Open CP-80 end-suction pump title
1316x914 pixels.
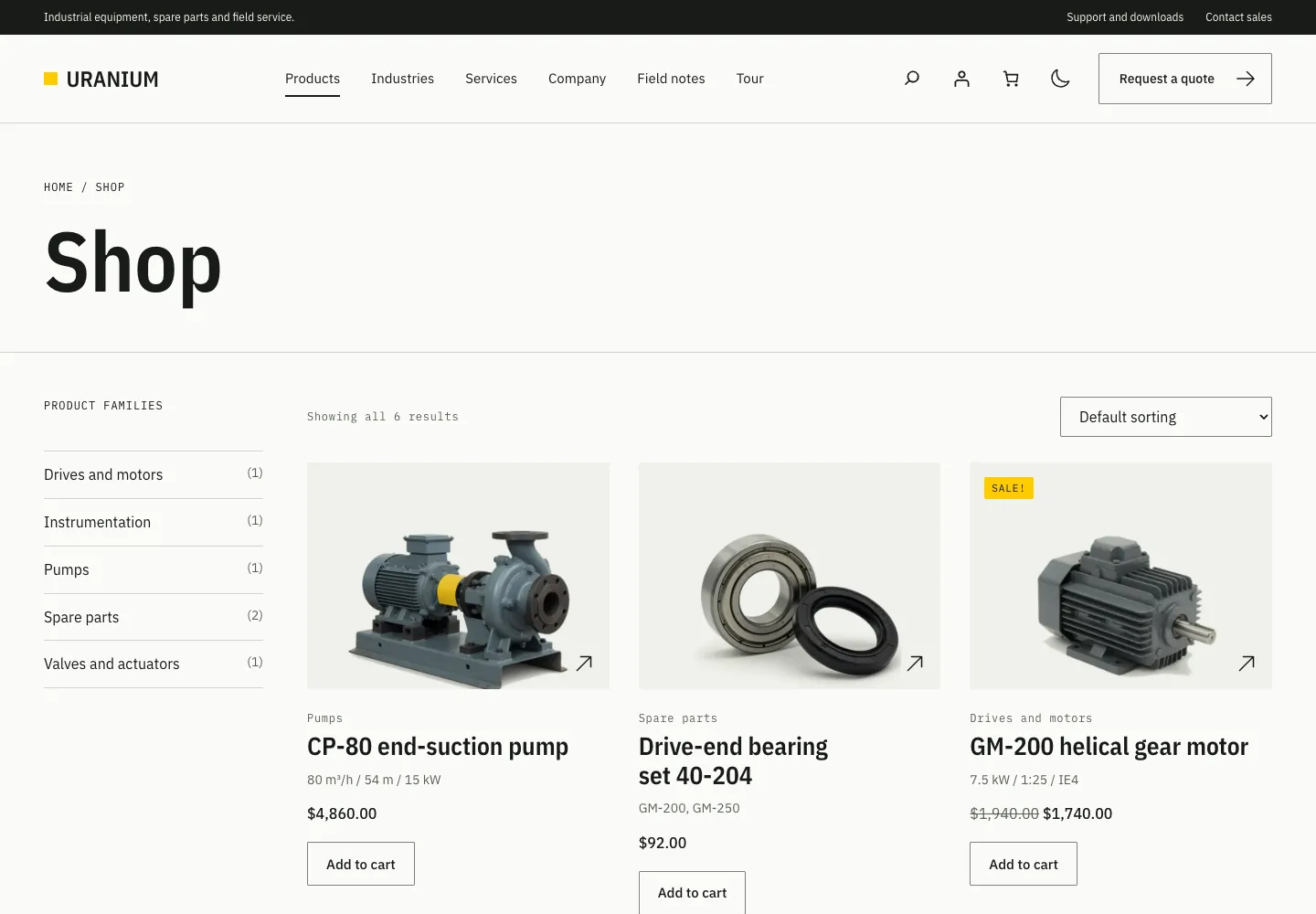click(438, 747)
